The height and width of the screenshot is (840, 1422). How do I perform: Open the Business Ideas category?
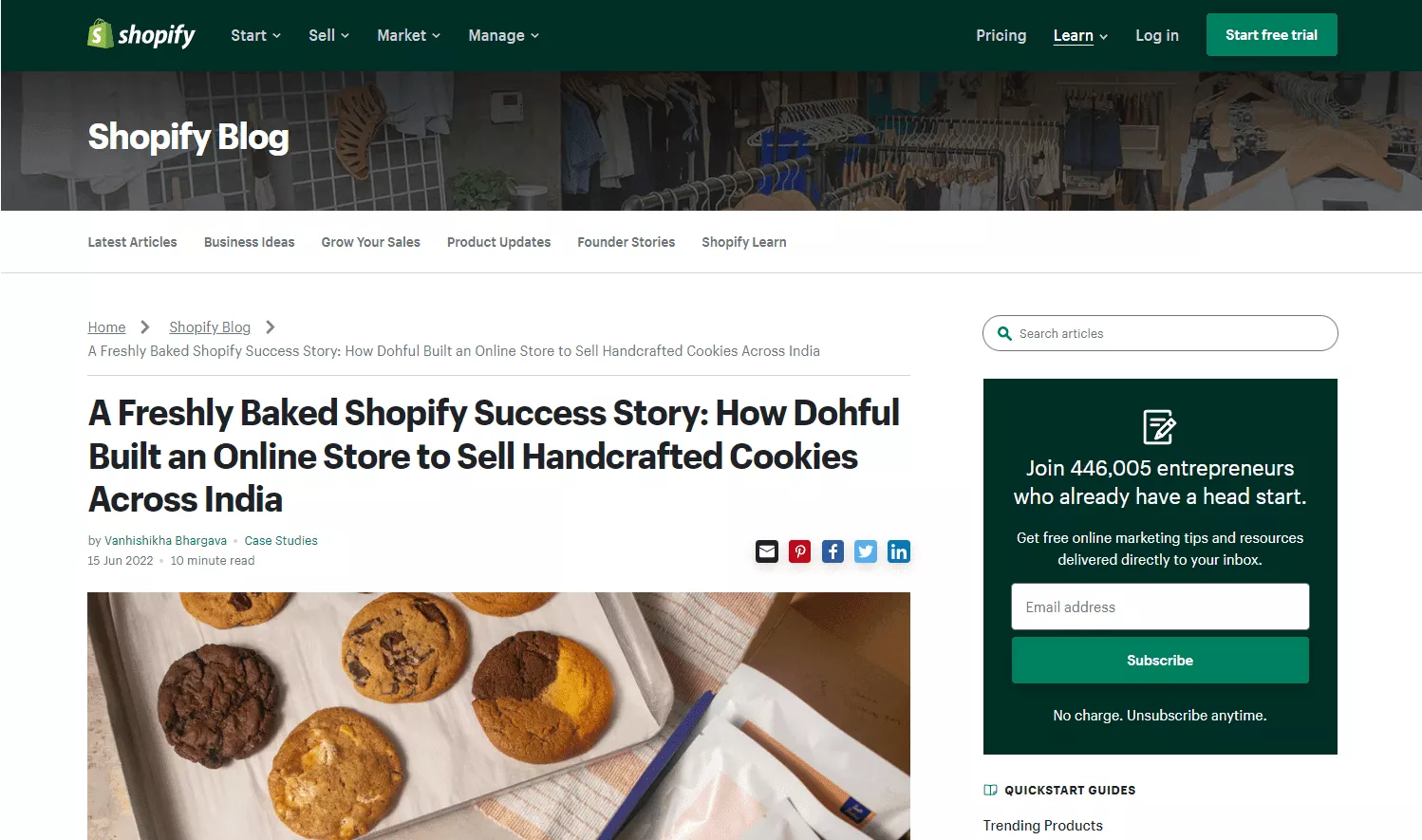point(249,242)
